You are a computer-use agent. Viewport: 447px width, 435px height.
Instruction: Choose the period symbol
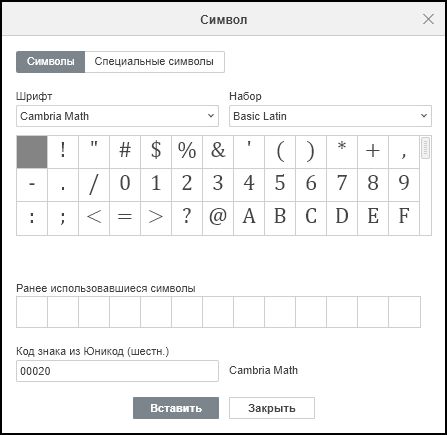tap(63, 185)
